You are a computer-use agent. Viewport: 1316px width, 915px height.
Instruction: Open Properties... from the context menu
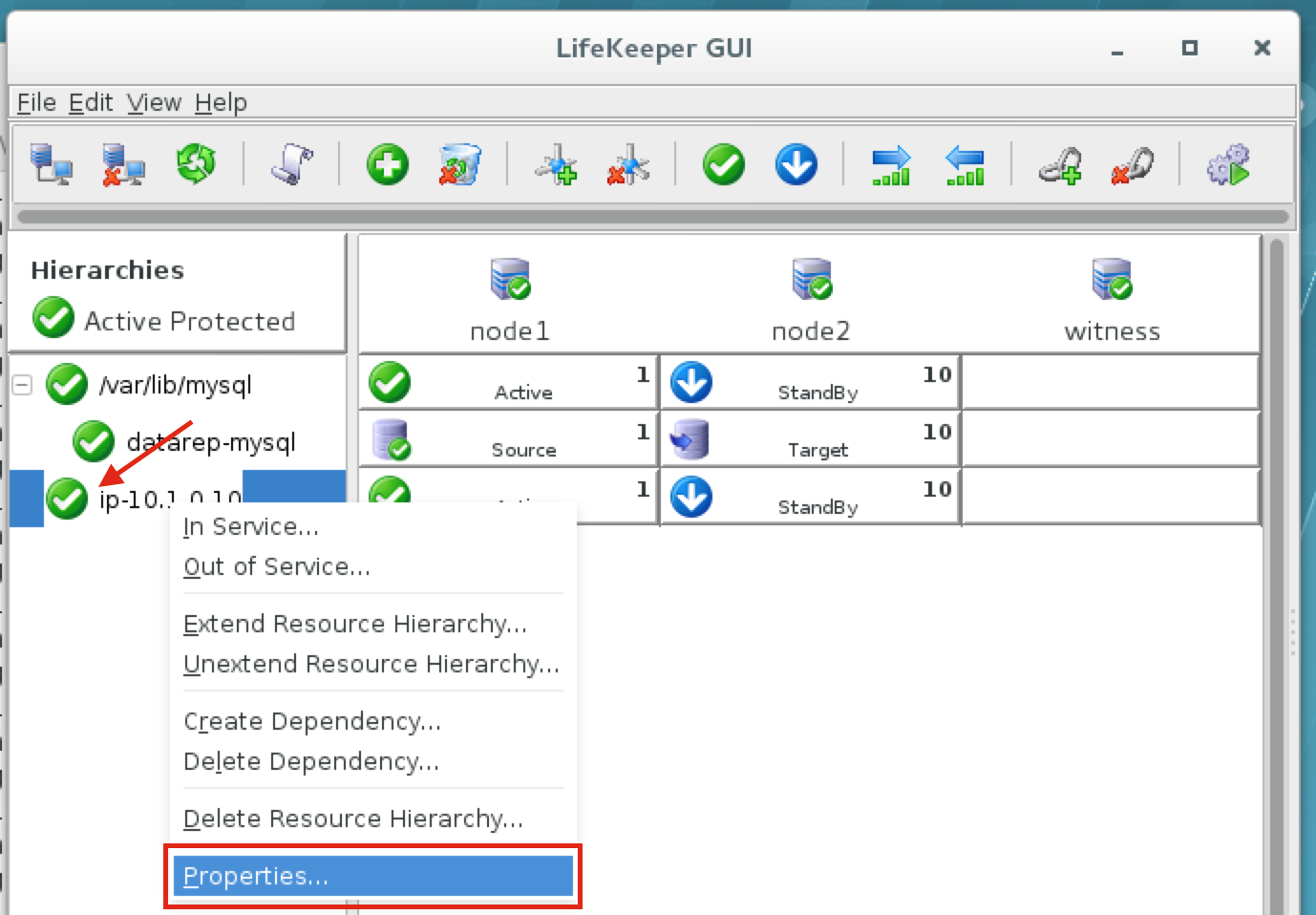(x=372, y=876)
